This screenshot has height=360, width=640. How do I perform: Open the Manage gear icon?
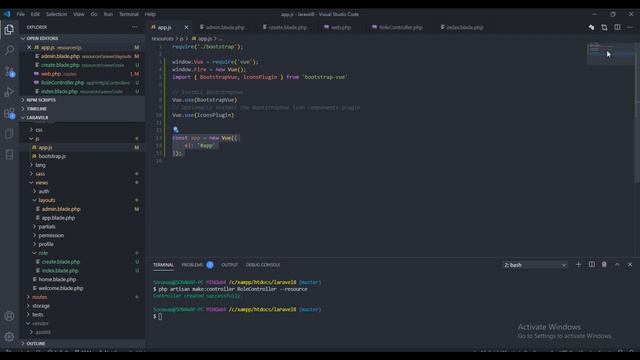click(x=9, y=337)
